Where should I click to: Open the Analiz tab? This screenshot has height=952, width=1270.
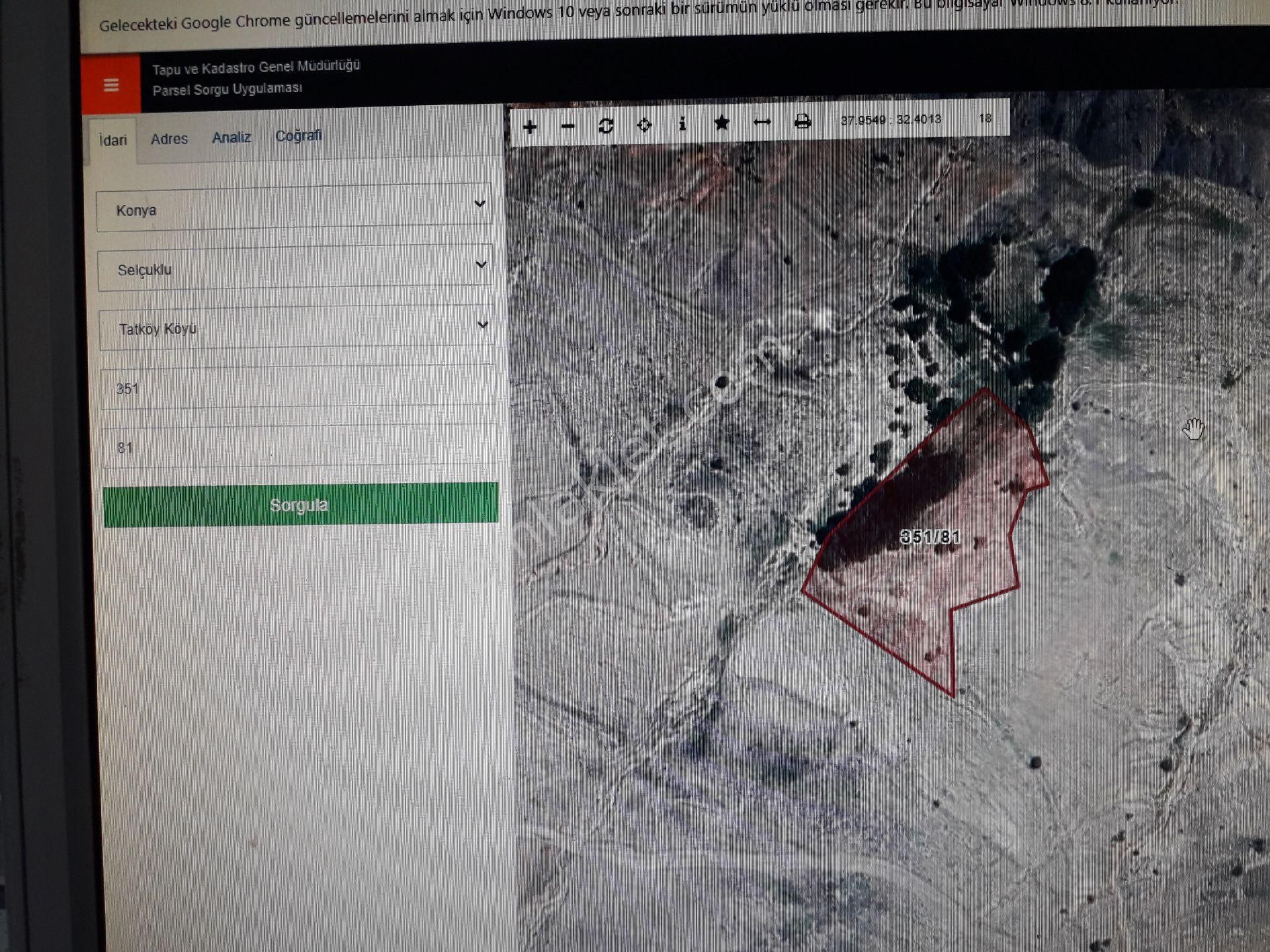coord(232,138)
